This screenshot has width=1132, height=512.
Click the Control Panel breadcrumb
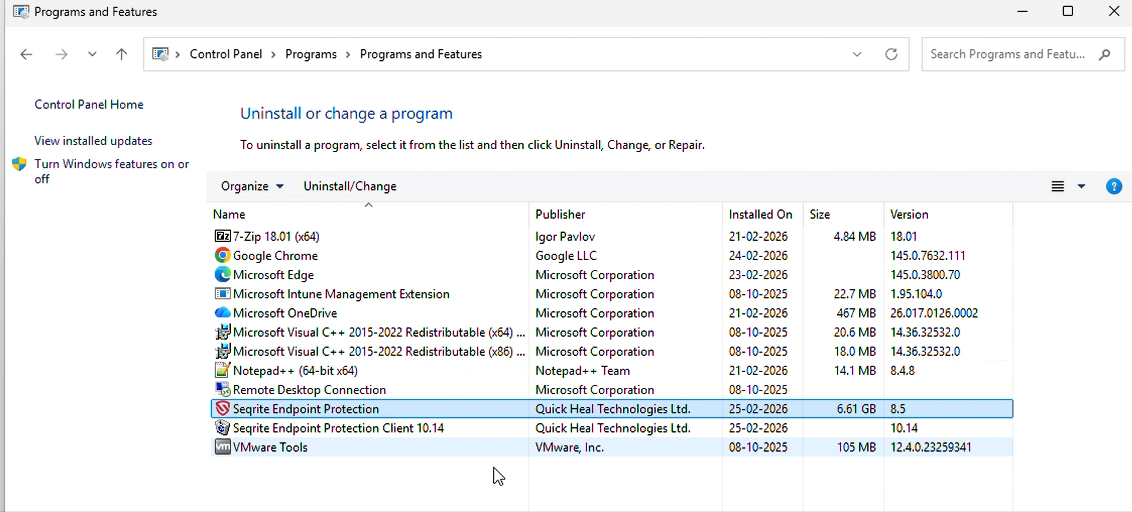[225, 54]
